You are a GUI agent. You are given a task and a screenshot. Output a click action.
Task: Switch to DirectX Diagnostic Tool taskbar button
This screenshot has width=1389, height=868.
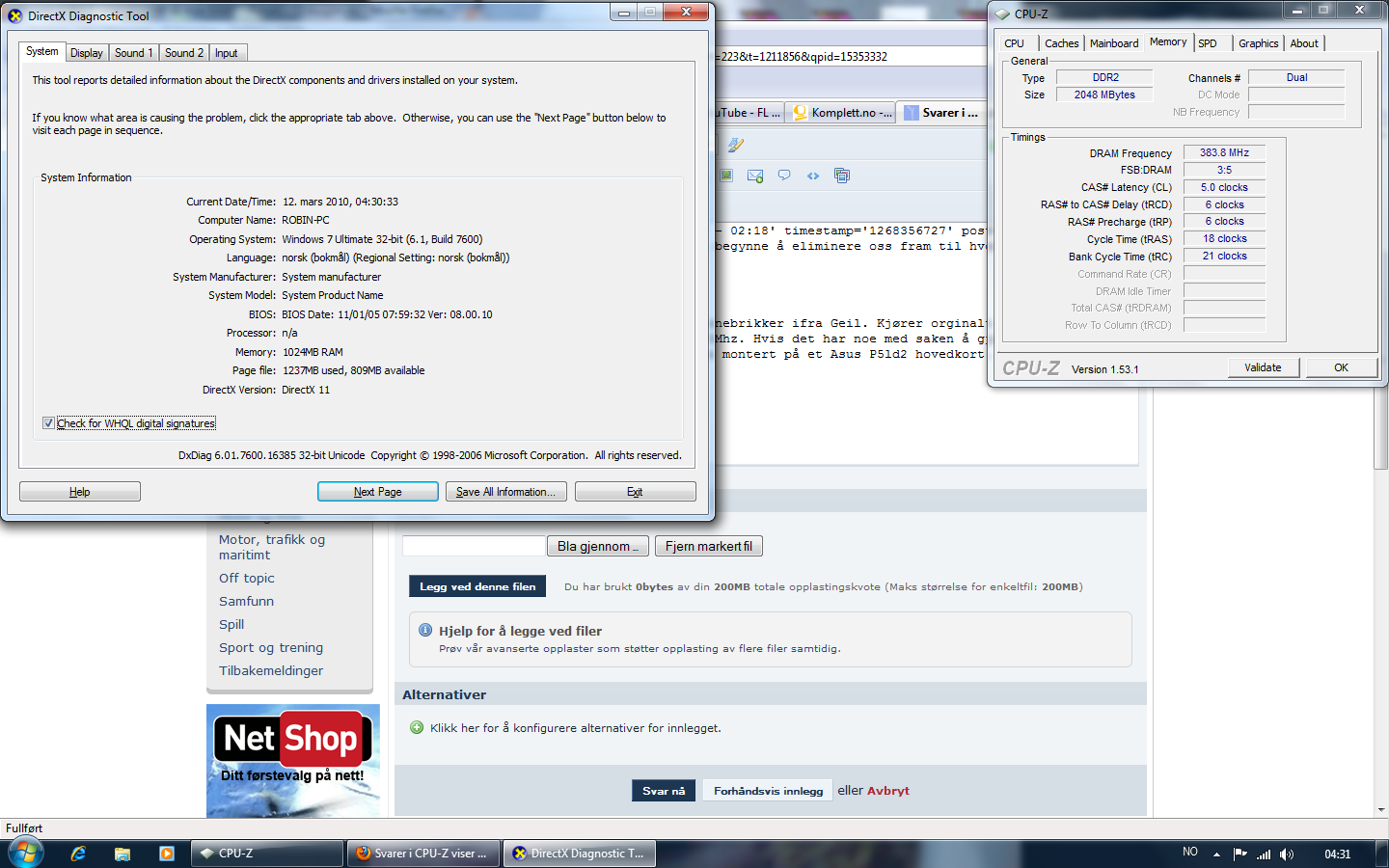(x=580, y=854)
